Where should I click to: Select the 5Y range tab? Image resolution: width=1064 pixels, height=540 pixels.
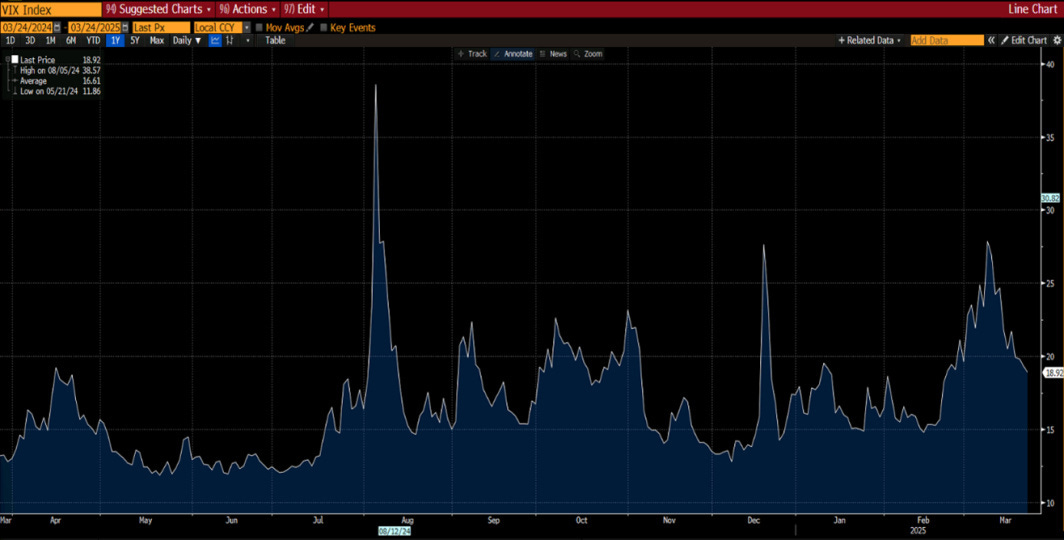(135, 40)
